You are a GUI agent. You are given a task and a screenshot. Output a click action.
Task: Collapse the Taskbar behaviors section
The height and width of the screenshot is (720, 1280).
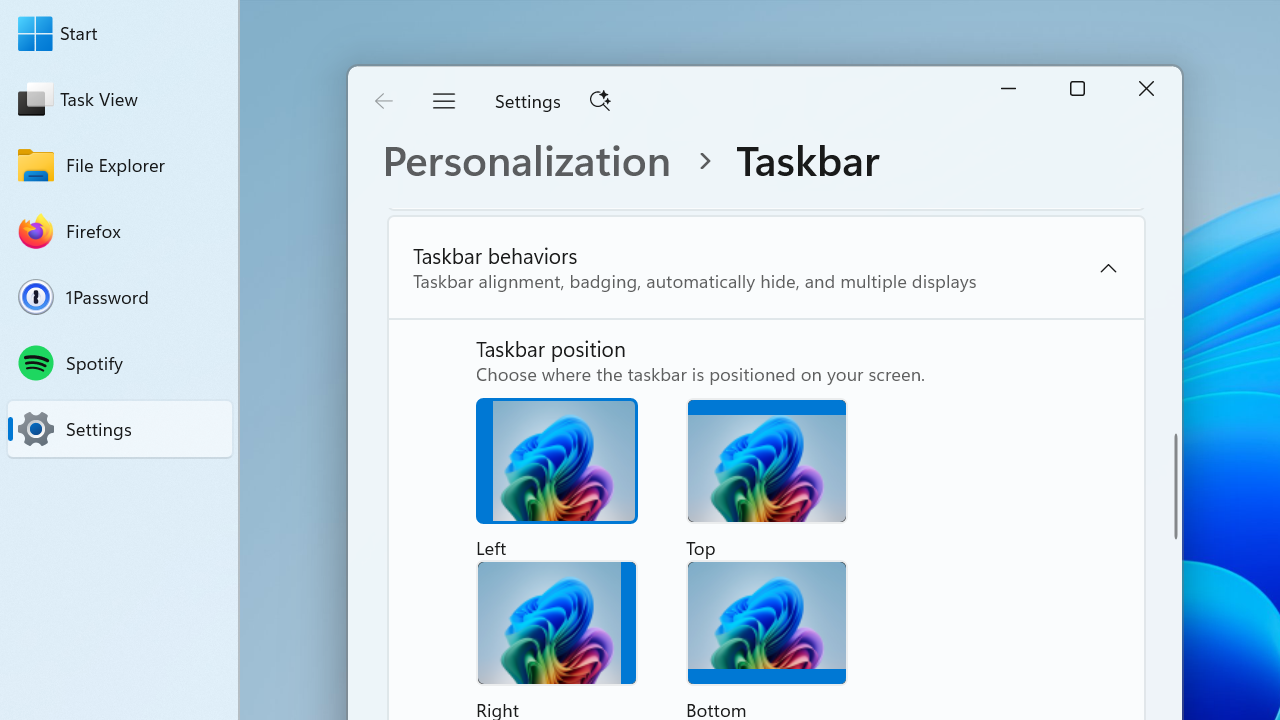click(x=1108, y=268)
